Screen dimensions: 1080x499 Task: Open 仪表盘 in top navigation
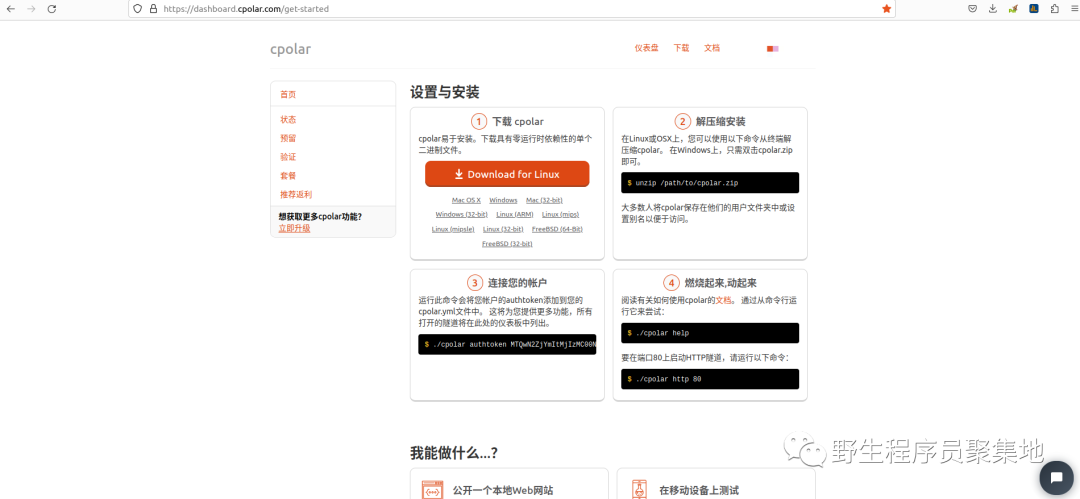[646, 48]
